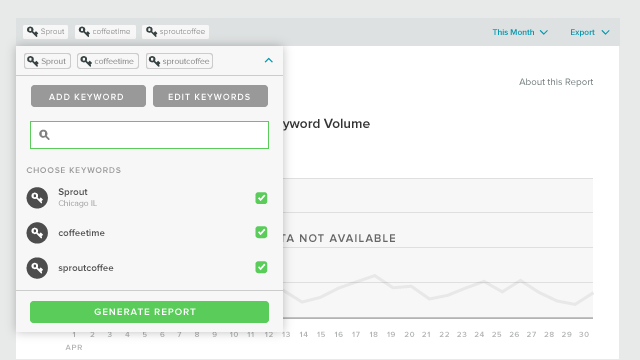
Task: Select the coffeetime keyword name text
Action: (x=81, y=233)
